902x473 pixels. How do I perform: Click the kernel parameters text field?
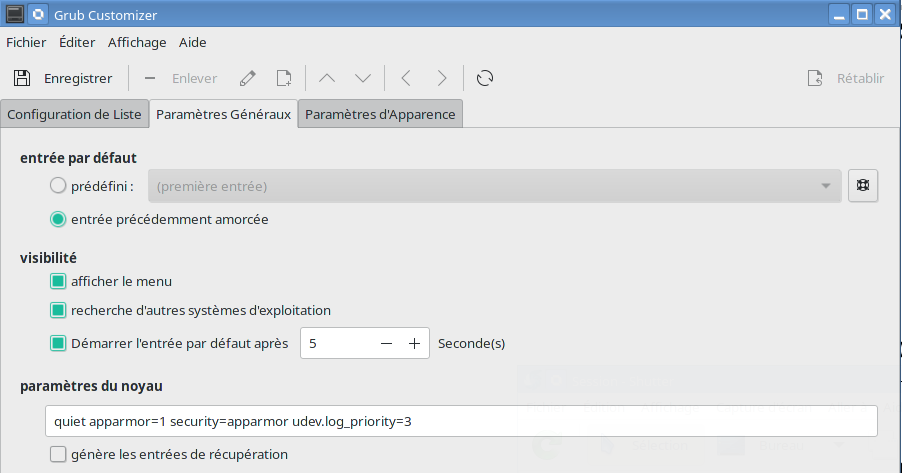coord(461,421)
